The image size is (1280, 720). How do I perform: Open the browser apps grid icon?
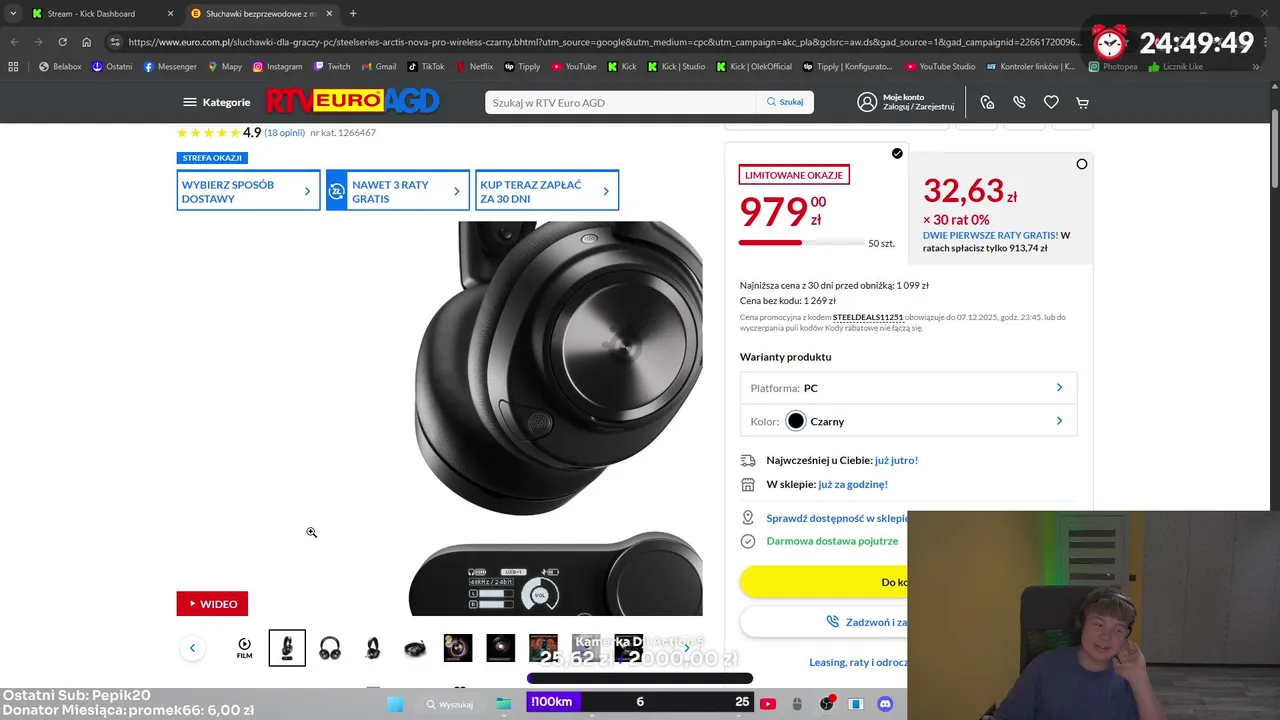pos(13,67)
